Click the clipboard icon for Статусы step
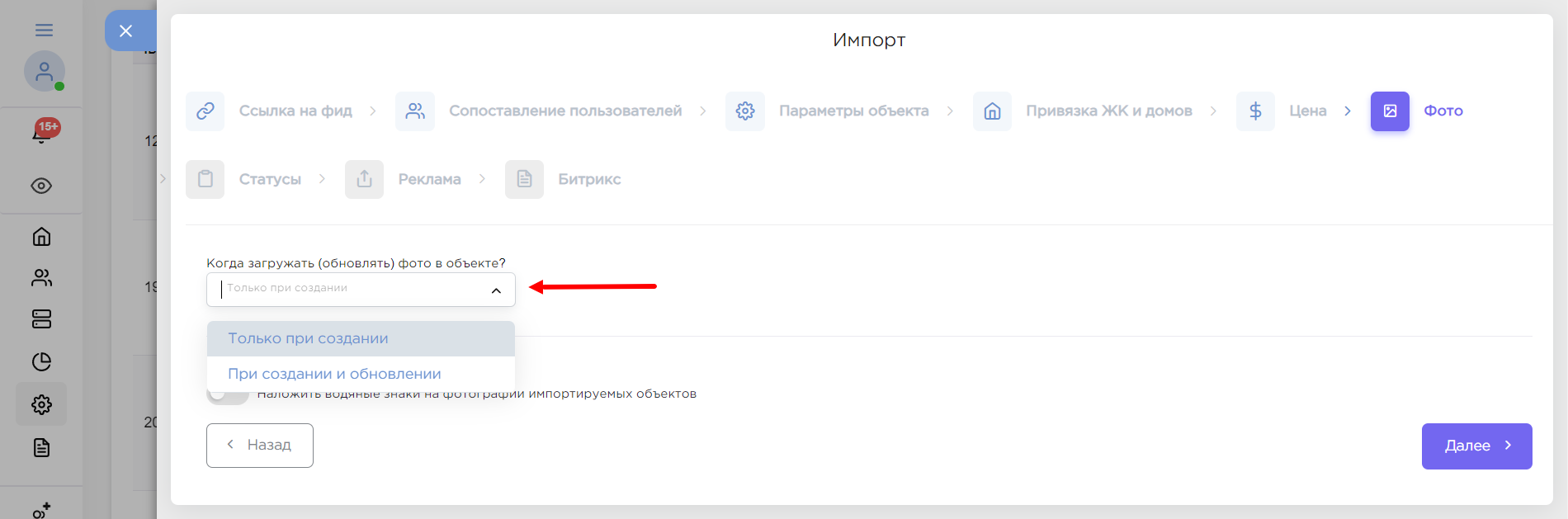 [x=205, y=180]
